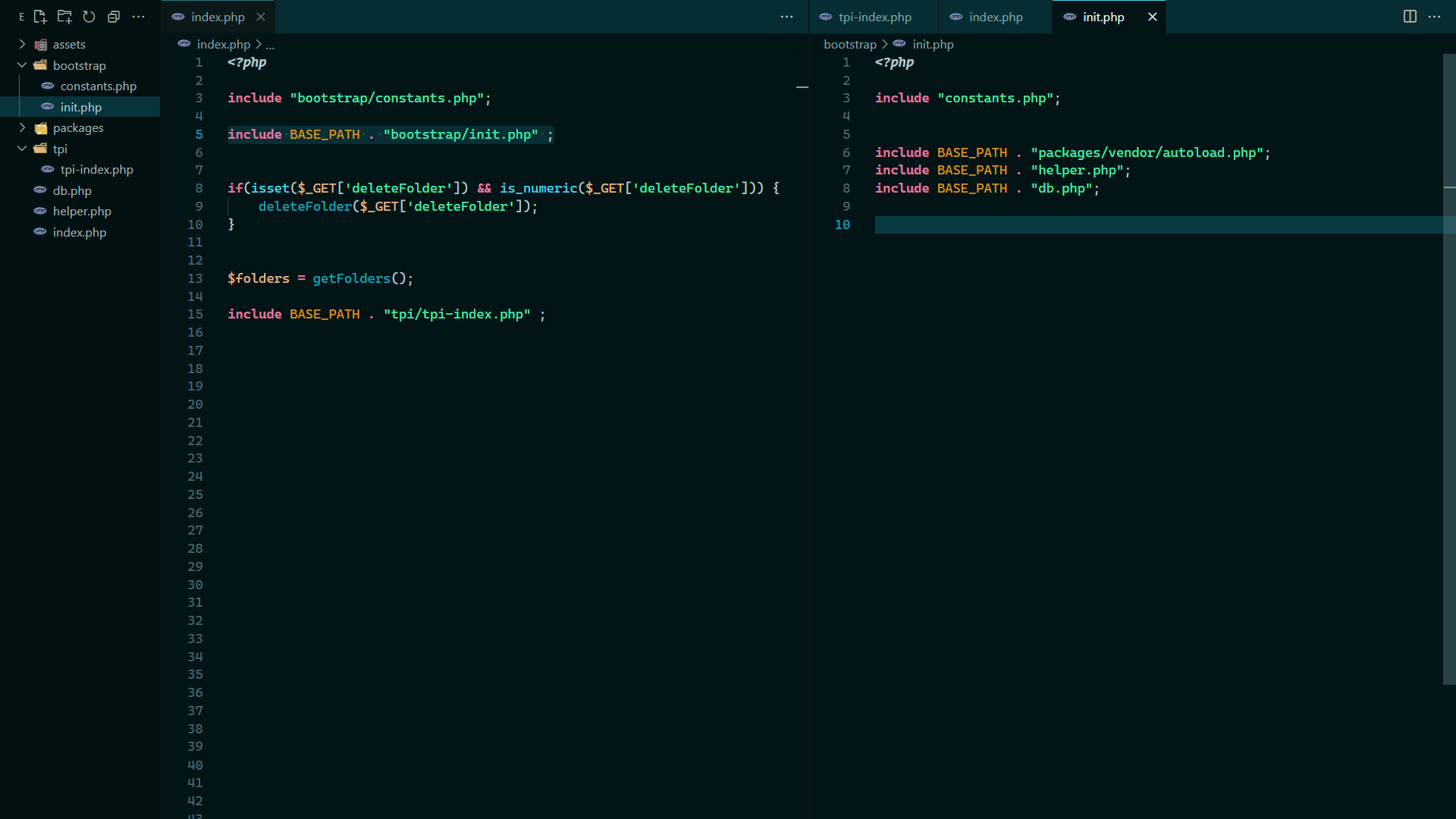The image size is (1456, 819).
Task: Click BASE_PATH constant on line 15
Action: [325, 314]
